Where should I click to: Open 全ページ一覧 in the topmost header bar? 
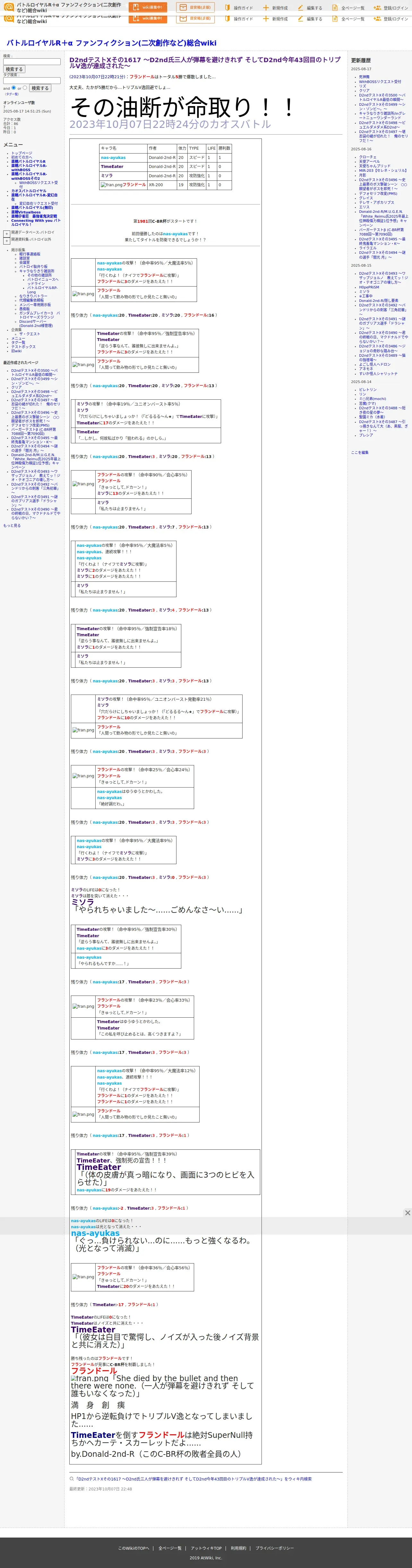pyautogui.click(x=348, y=8)
